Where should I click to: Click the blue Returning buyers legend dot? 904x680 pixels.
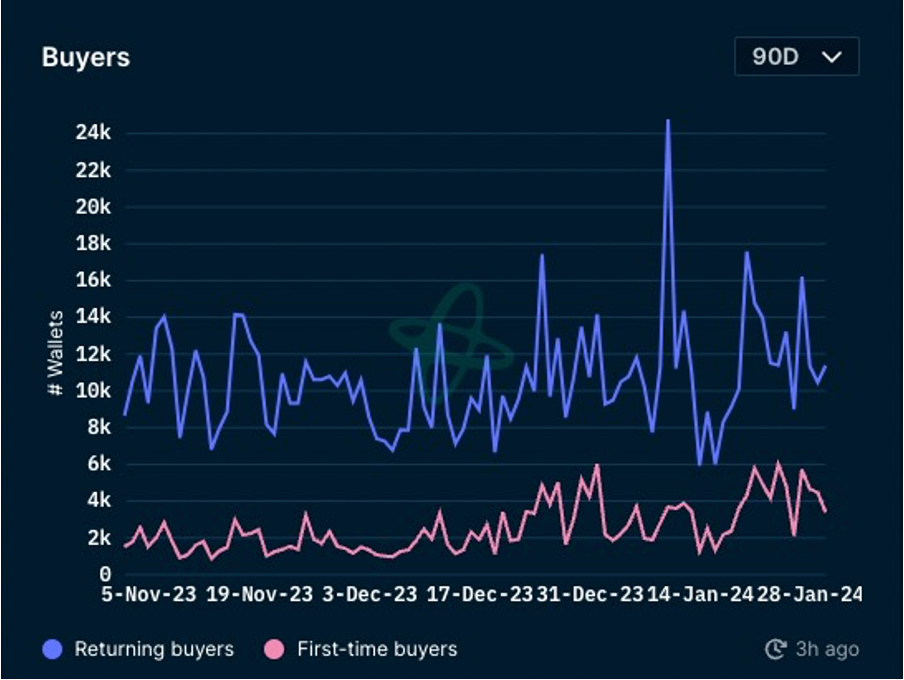(52, 649)
